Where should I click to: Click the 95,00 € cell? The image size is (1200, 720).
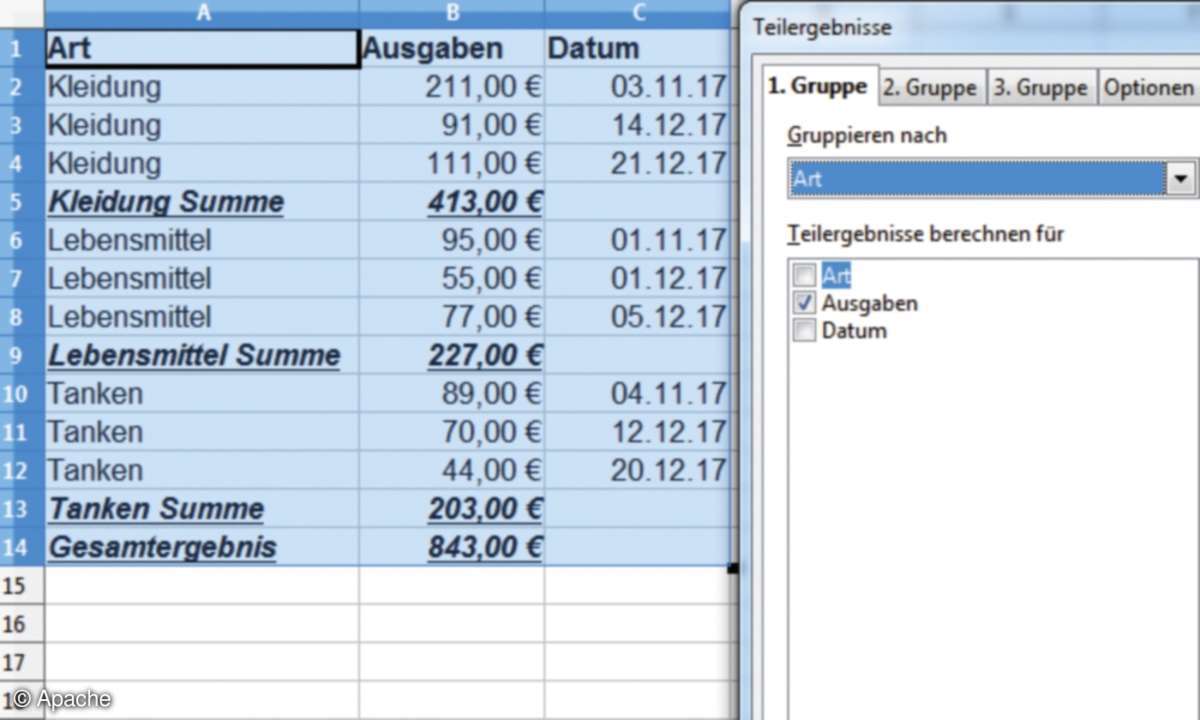(x=452, y=240)
